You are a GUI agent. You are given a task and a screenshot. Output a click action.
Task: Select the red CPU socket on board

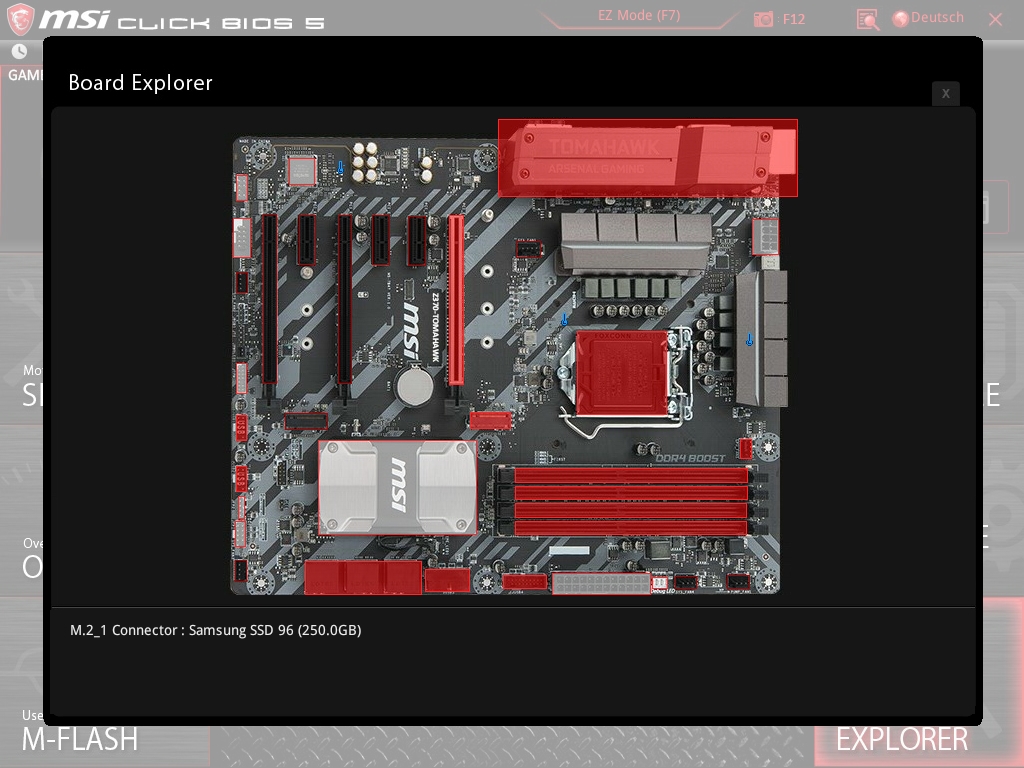coord(622,373)
